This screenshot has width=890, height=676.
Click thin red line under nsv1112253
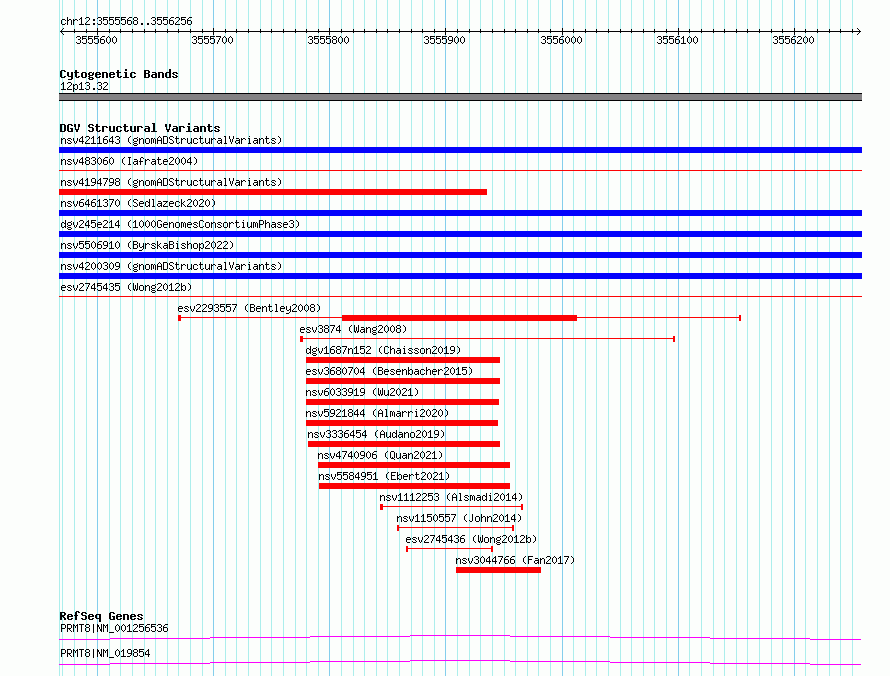[452, 507]
